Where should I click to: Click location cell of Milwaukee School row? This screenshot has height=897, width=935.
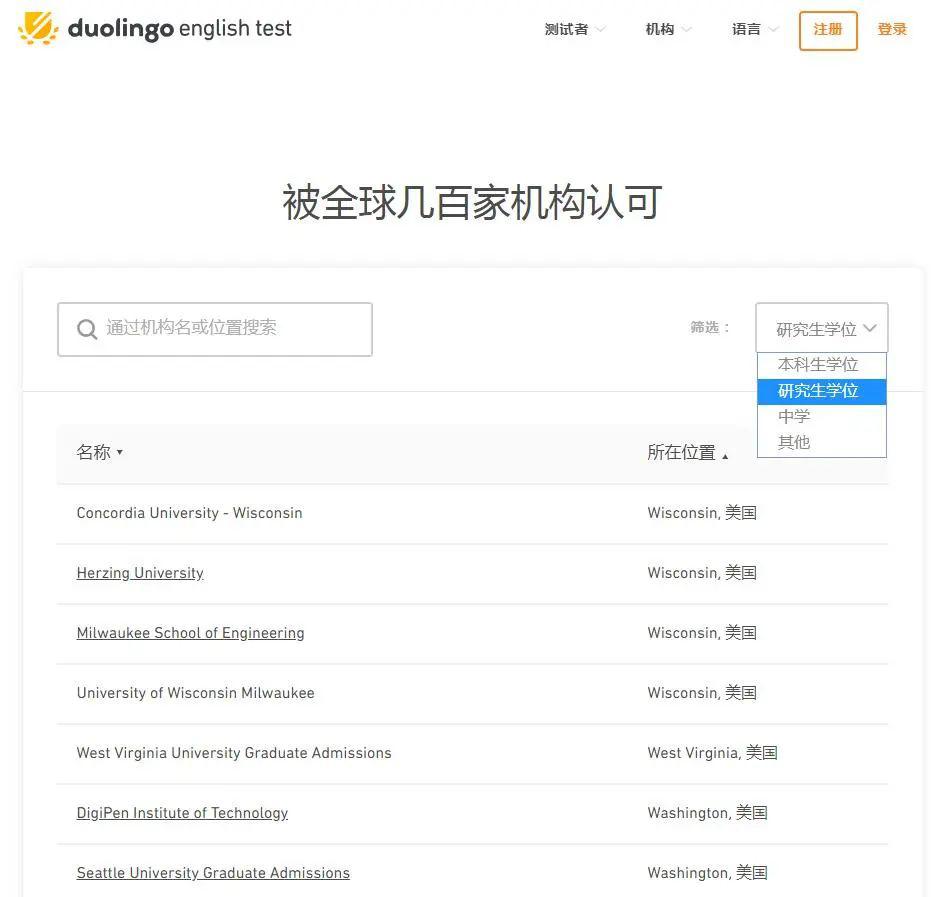click(702, 633)
